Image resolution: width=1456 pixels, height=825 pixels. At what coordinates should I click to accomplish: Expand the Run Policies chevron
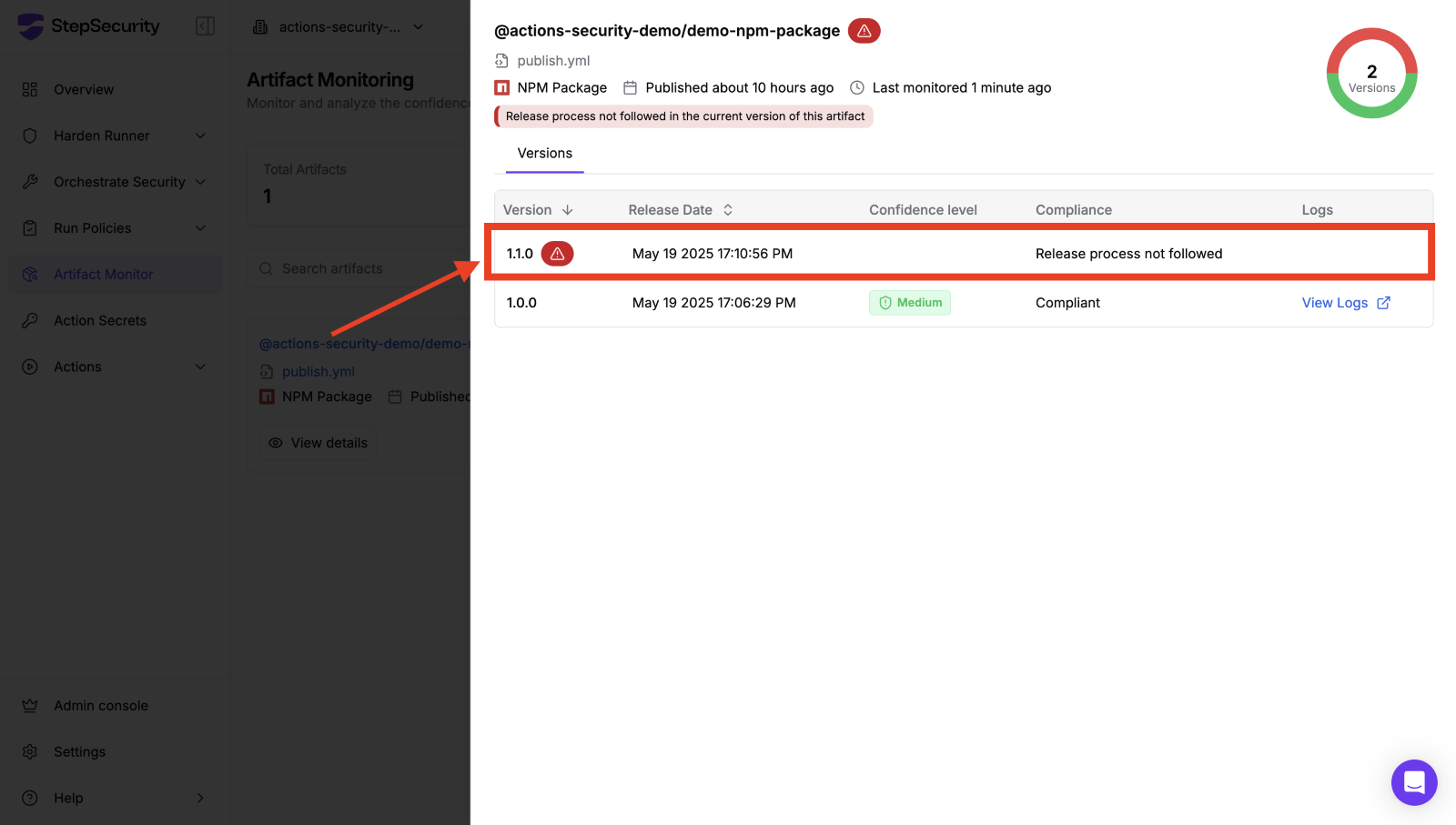201,228
